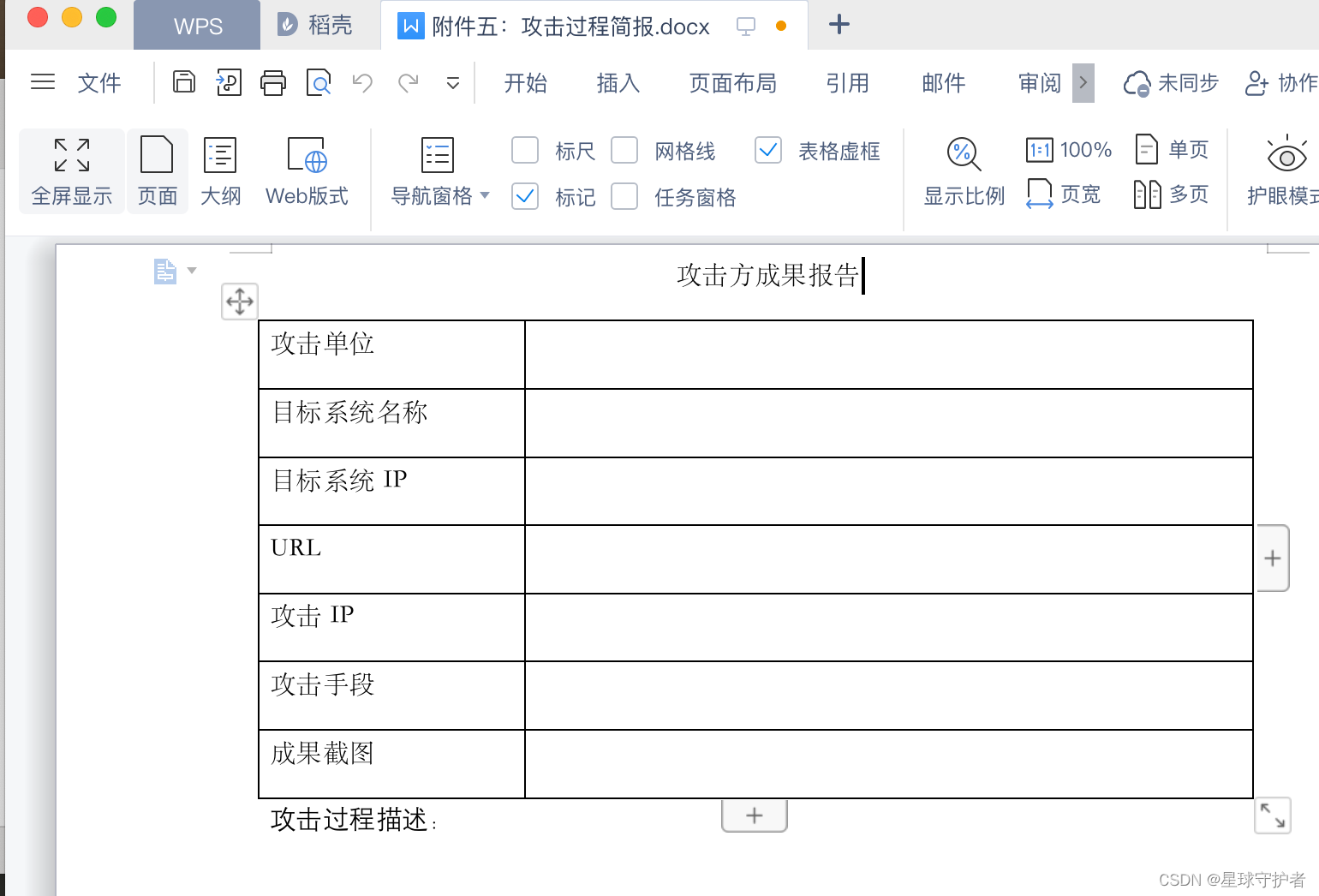Click the table move handle icon

(x=240, y=302)
